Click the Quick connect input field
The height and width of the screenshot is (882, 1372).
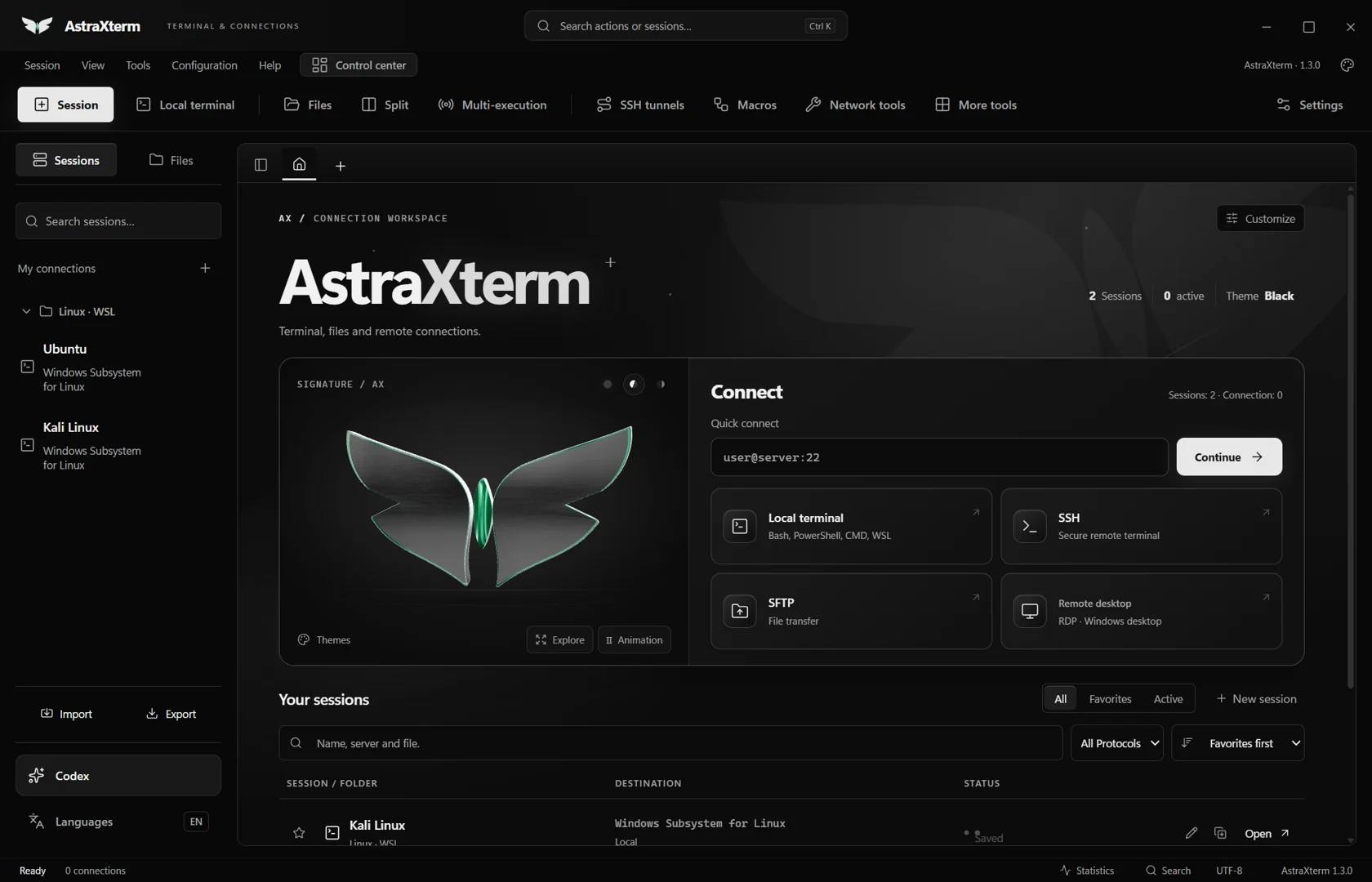tap(939, 457)
